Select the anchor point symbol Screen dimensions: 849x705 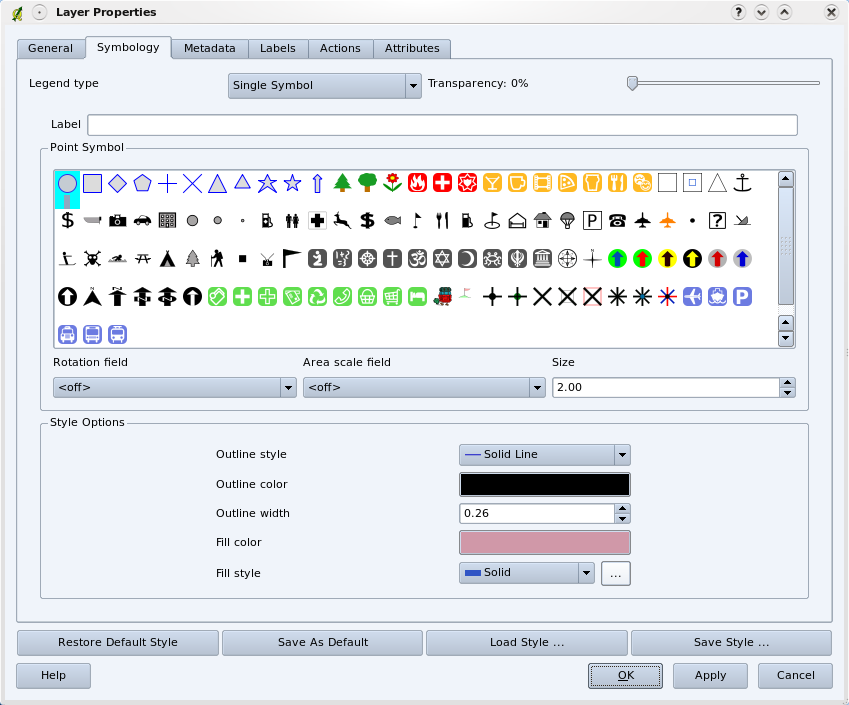(x=742, y=183)
